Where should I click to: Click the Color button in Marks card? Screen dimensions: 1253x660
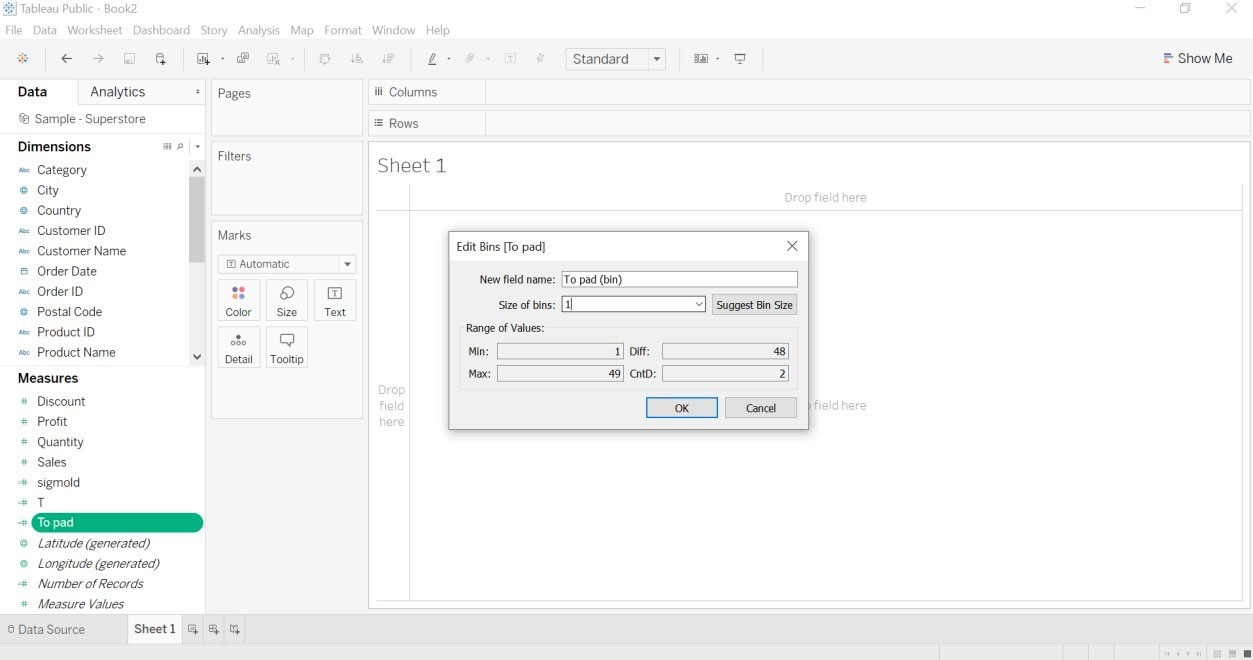238,300
